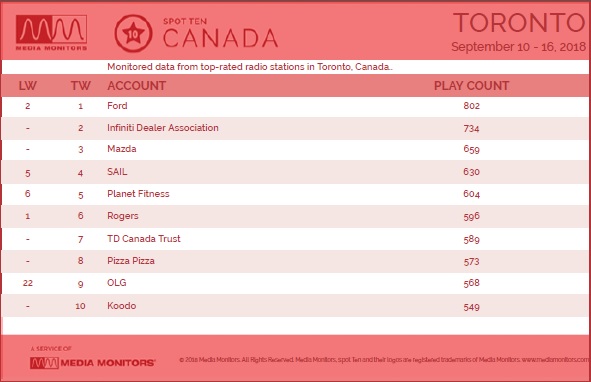
Task: Click the Toronto heading text
Action: coord(519,23)
